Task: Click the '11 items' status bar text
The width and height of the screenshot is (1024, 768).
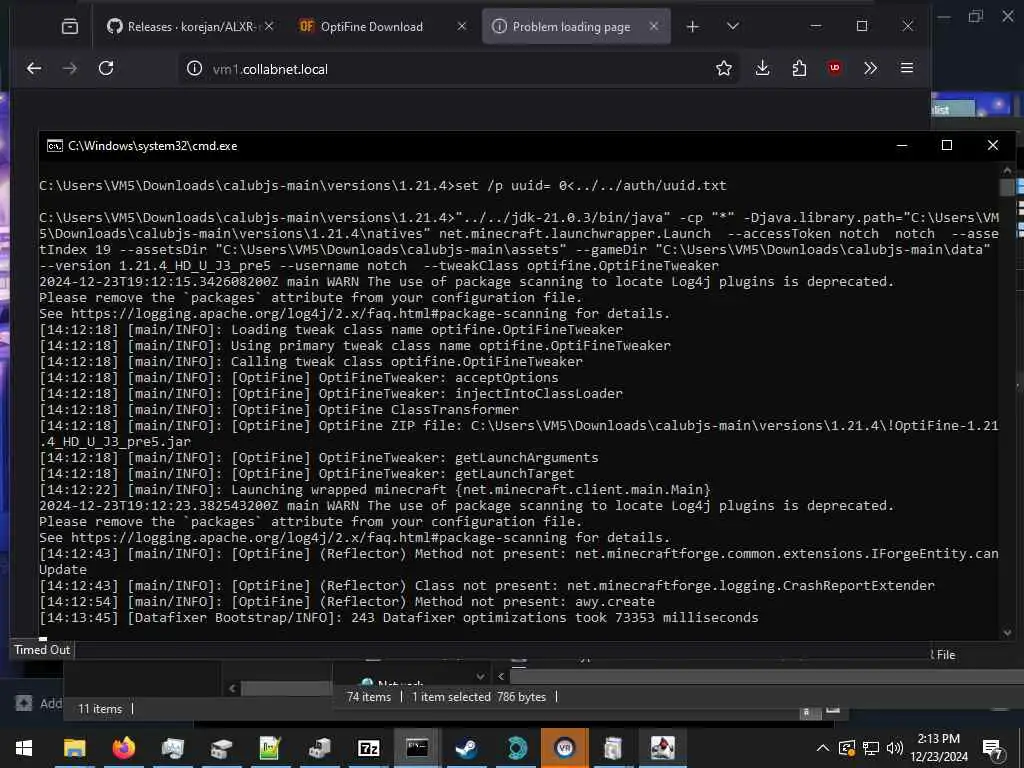Action: (x=100, y=709)
